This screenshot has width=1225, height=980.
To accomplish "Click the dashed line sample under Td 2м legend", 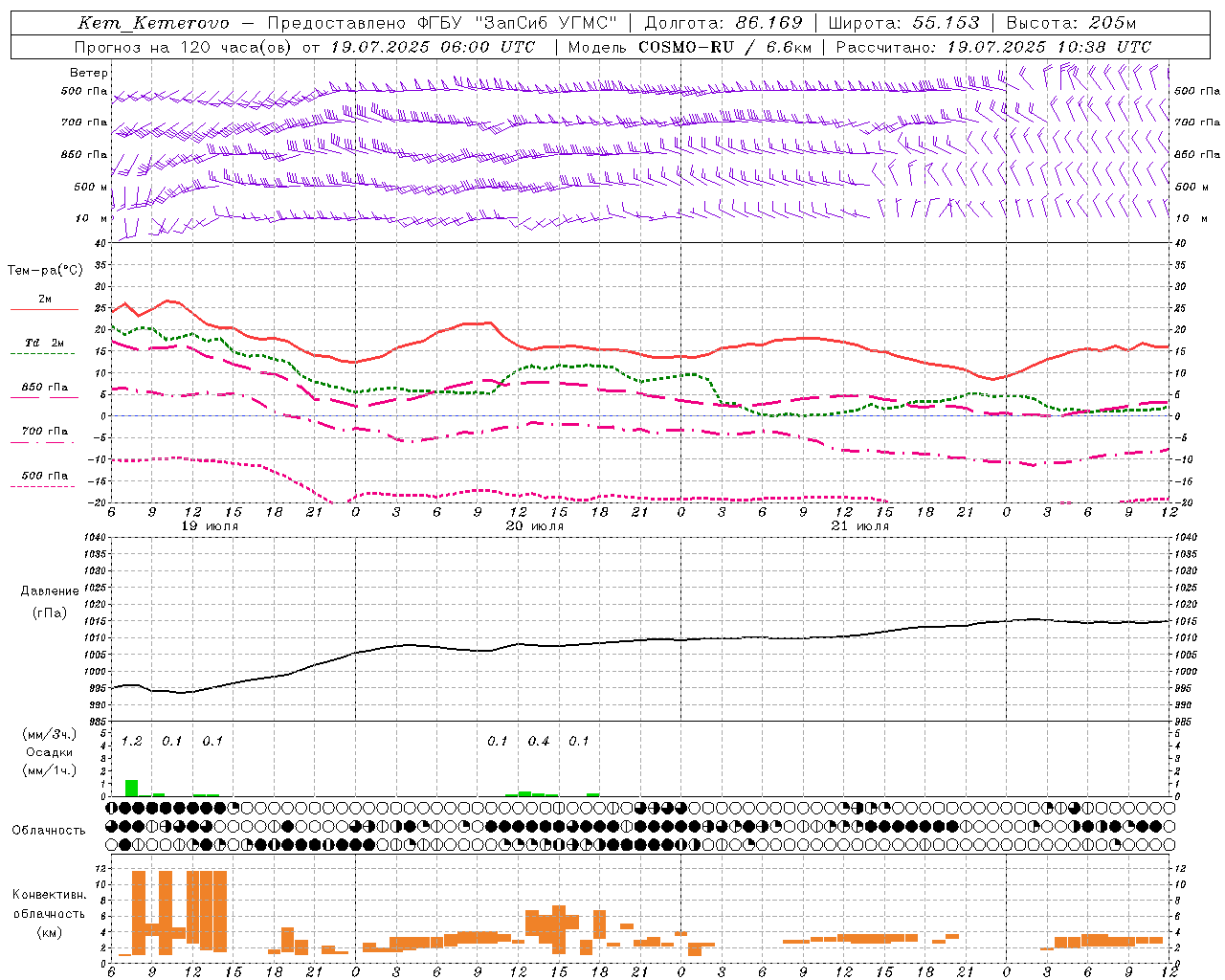I will click(44, 354).
